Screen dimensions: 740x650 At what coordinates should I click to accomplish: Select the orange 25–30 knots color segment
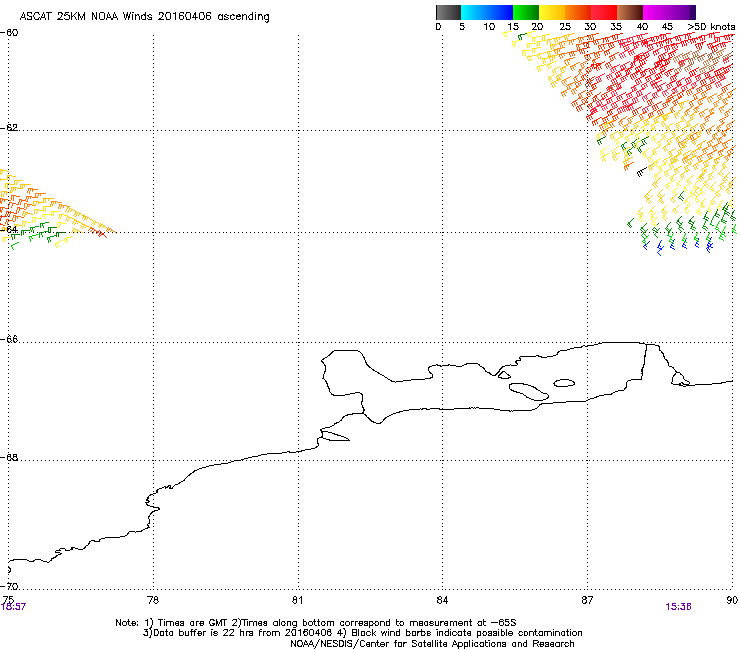[x=578, y=12]
